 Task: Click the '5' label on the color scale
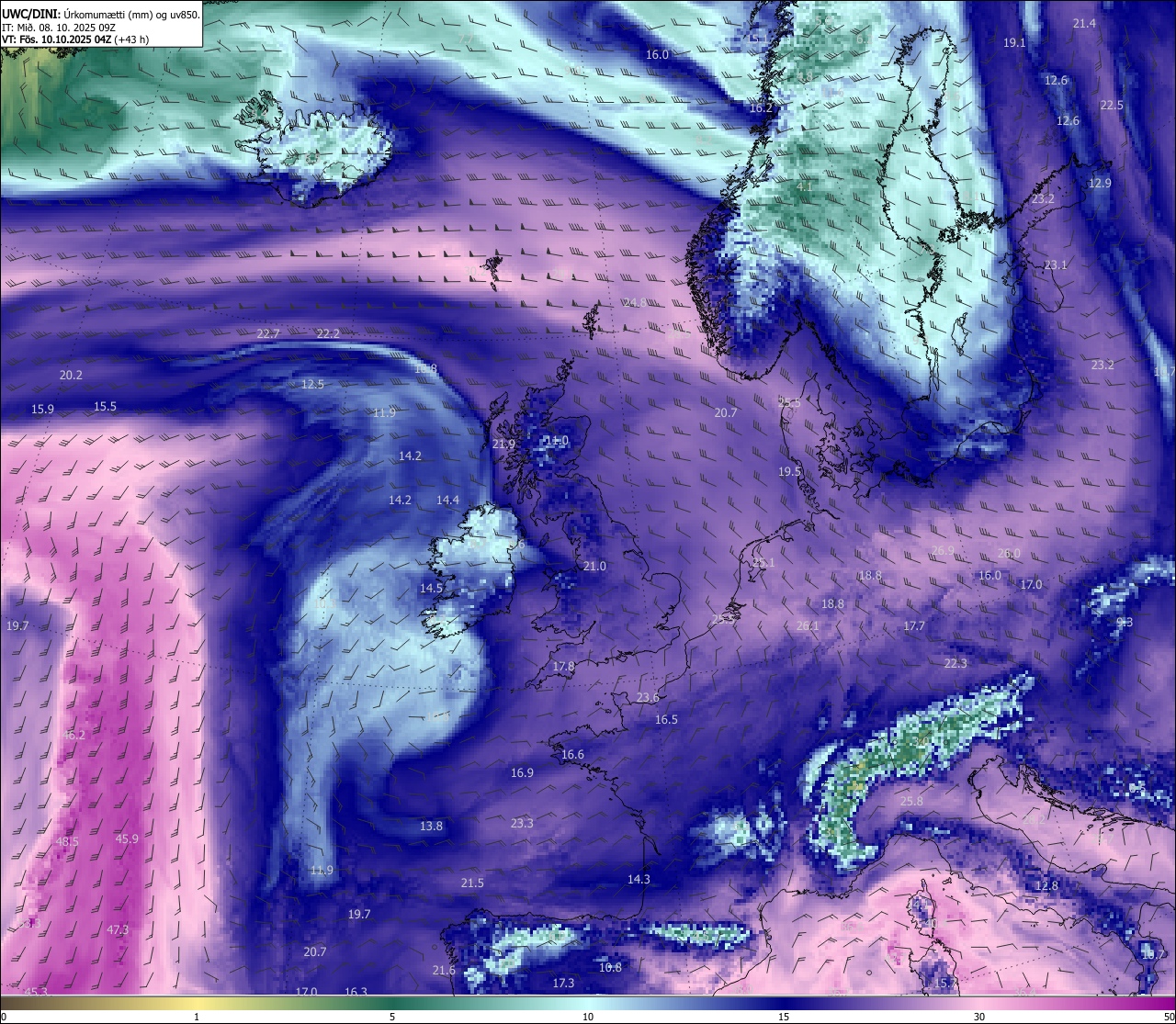[x=392, y=1017]
